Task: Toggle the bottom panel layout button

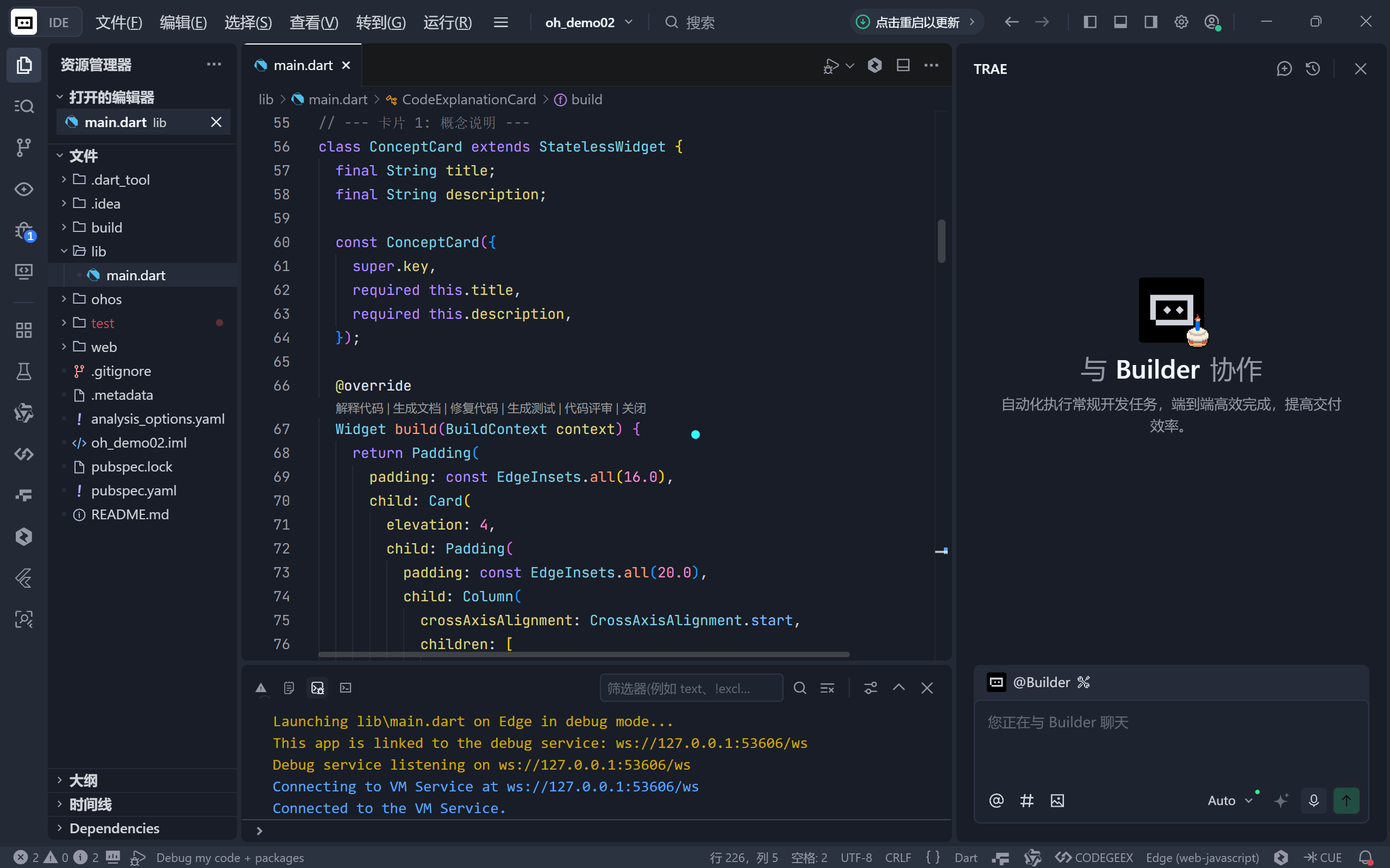Action: (x=1120, y=22)
